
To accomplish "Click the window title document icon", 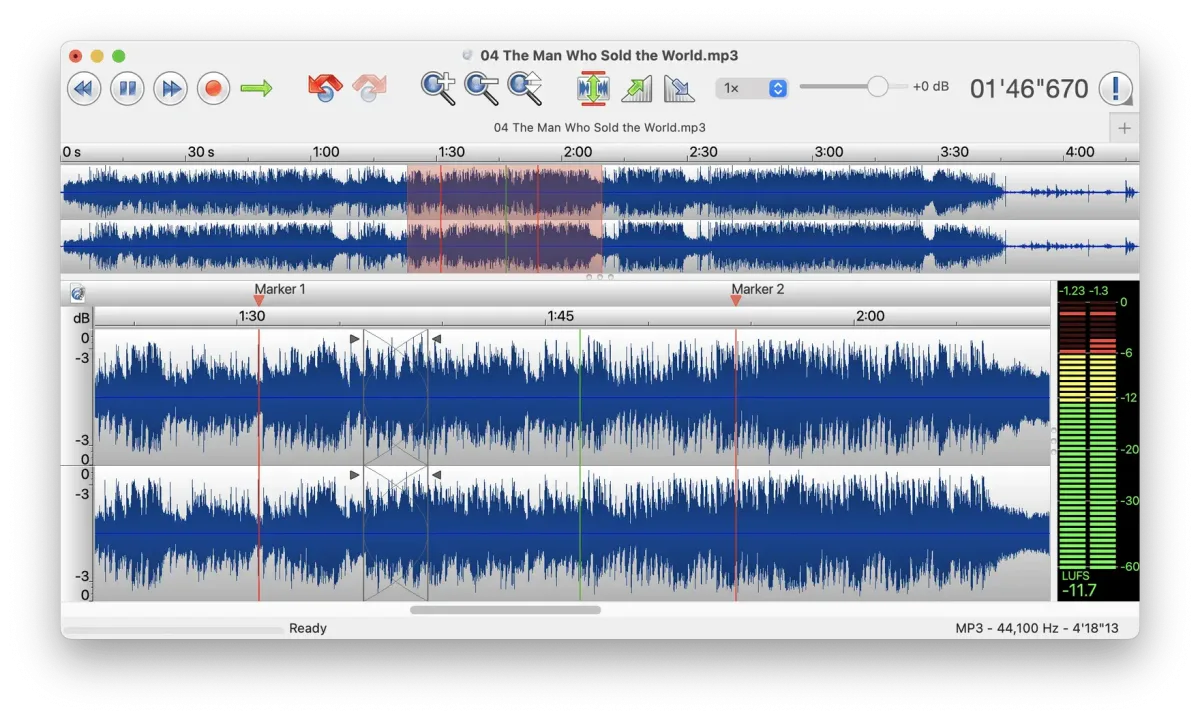I will coord(467,56).
